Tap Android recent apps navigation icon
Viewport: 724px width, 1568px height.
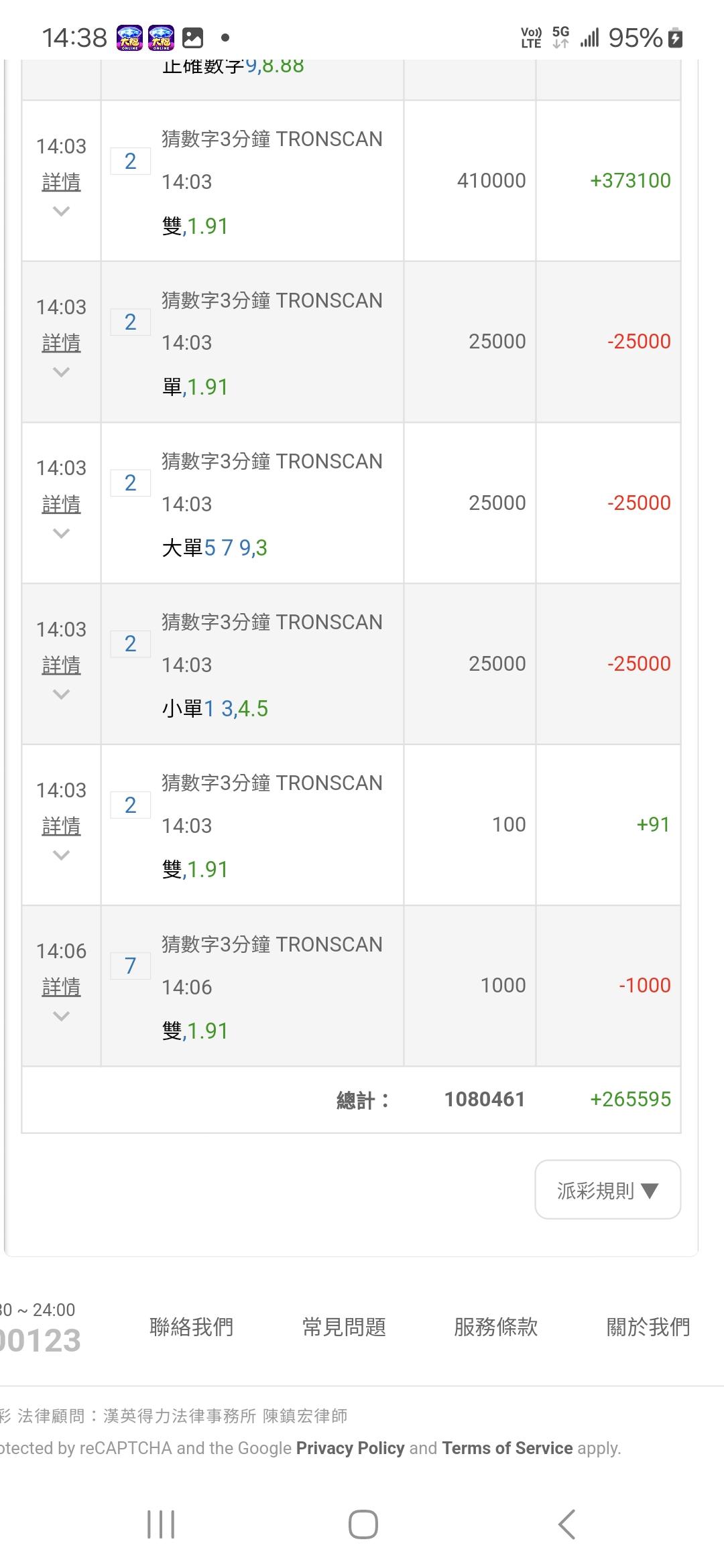click(161, 1524)
